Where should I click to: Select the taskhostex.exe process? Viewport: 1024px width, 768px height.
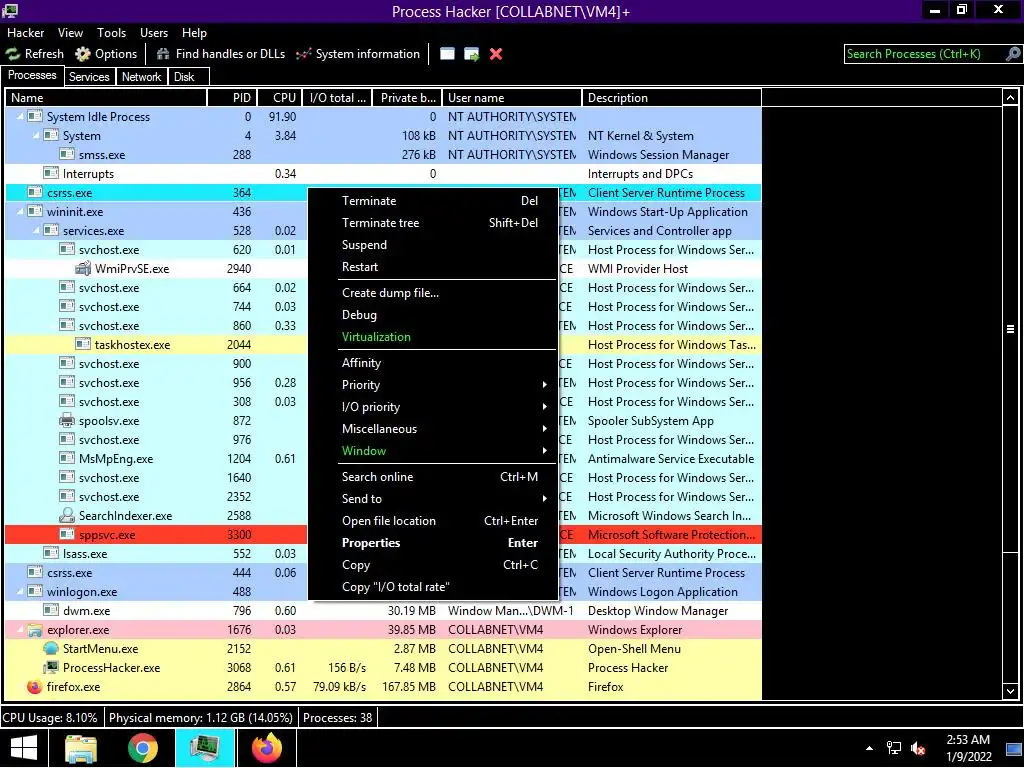pos(383,344)
